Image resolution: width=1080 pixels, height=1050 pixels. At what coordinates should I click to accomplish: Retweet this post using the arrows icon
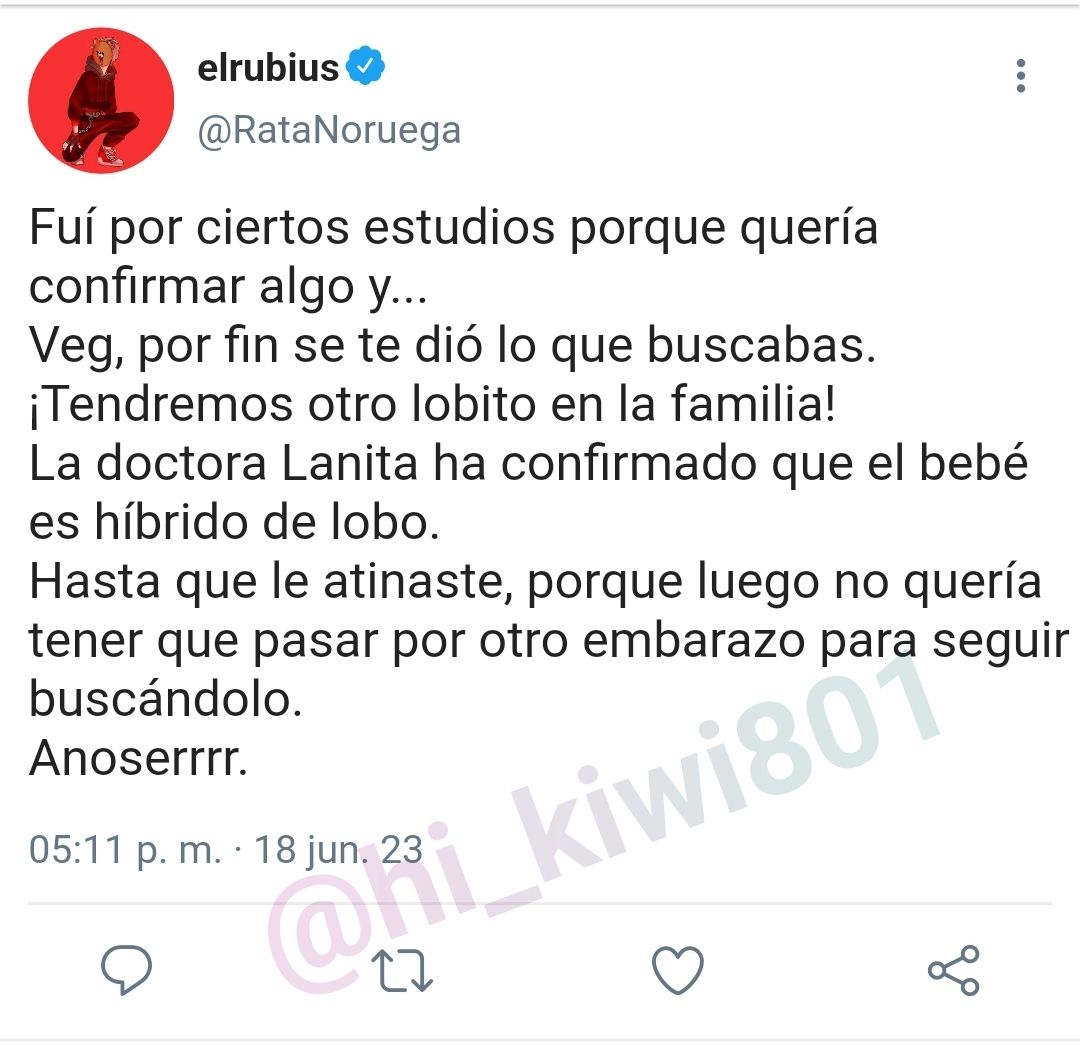click(x=402, y=971)
